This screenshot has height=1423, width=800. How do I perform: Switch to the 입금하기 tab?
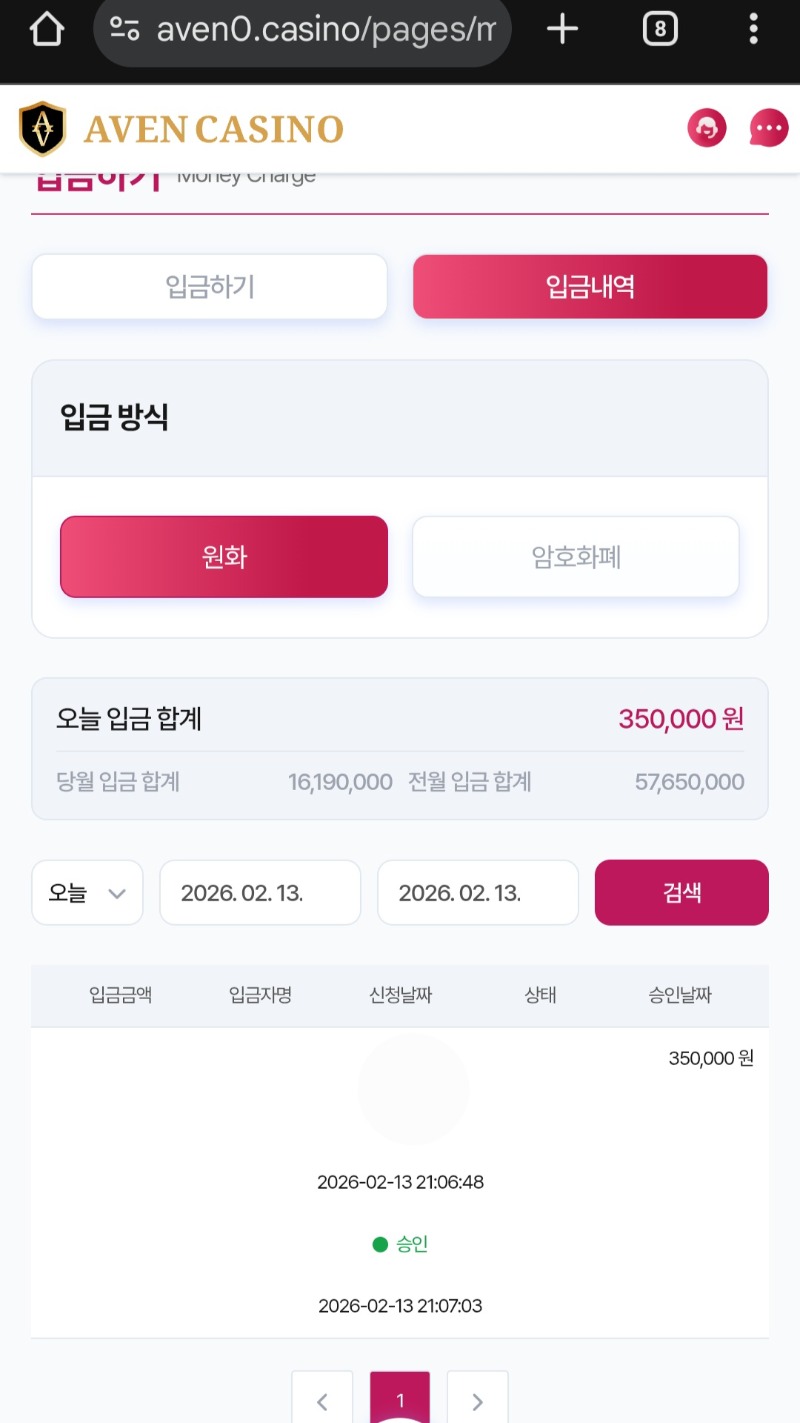click(x=209, y=287)
